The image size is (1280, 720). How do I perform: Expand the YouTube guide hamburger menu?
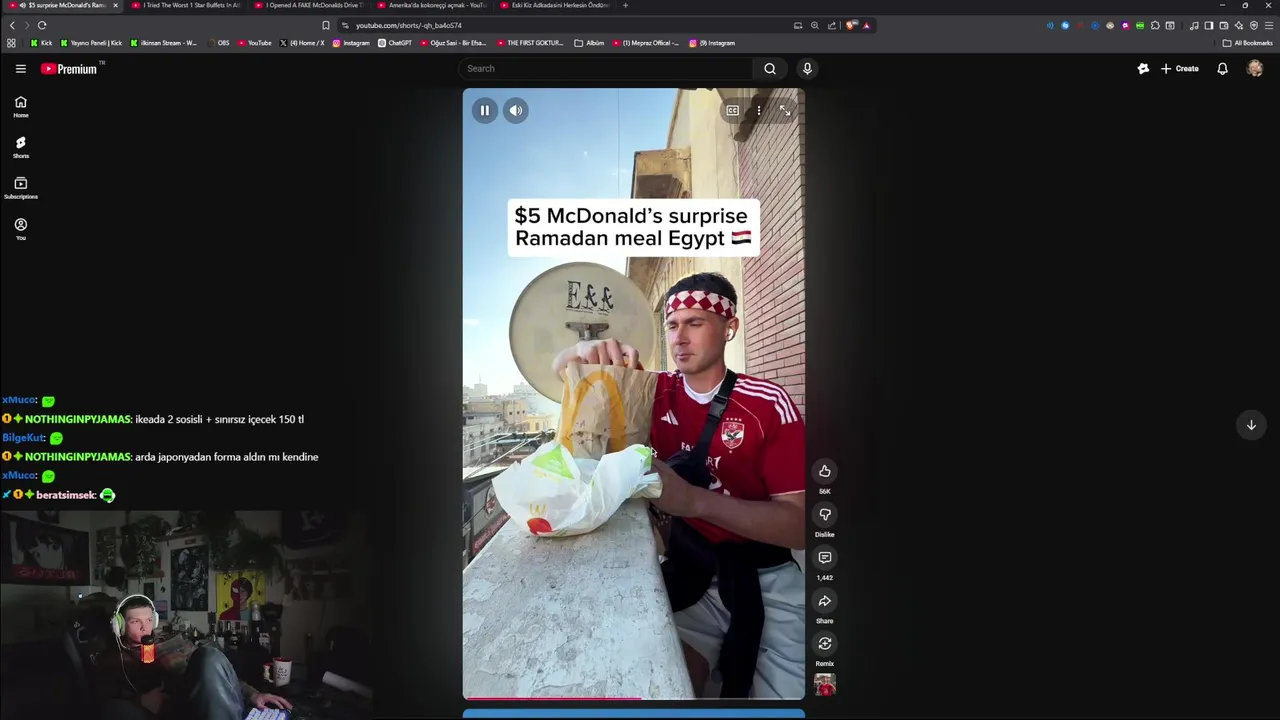(x=20, y=68)
